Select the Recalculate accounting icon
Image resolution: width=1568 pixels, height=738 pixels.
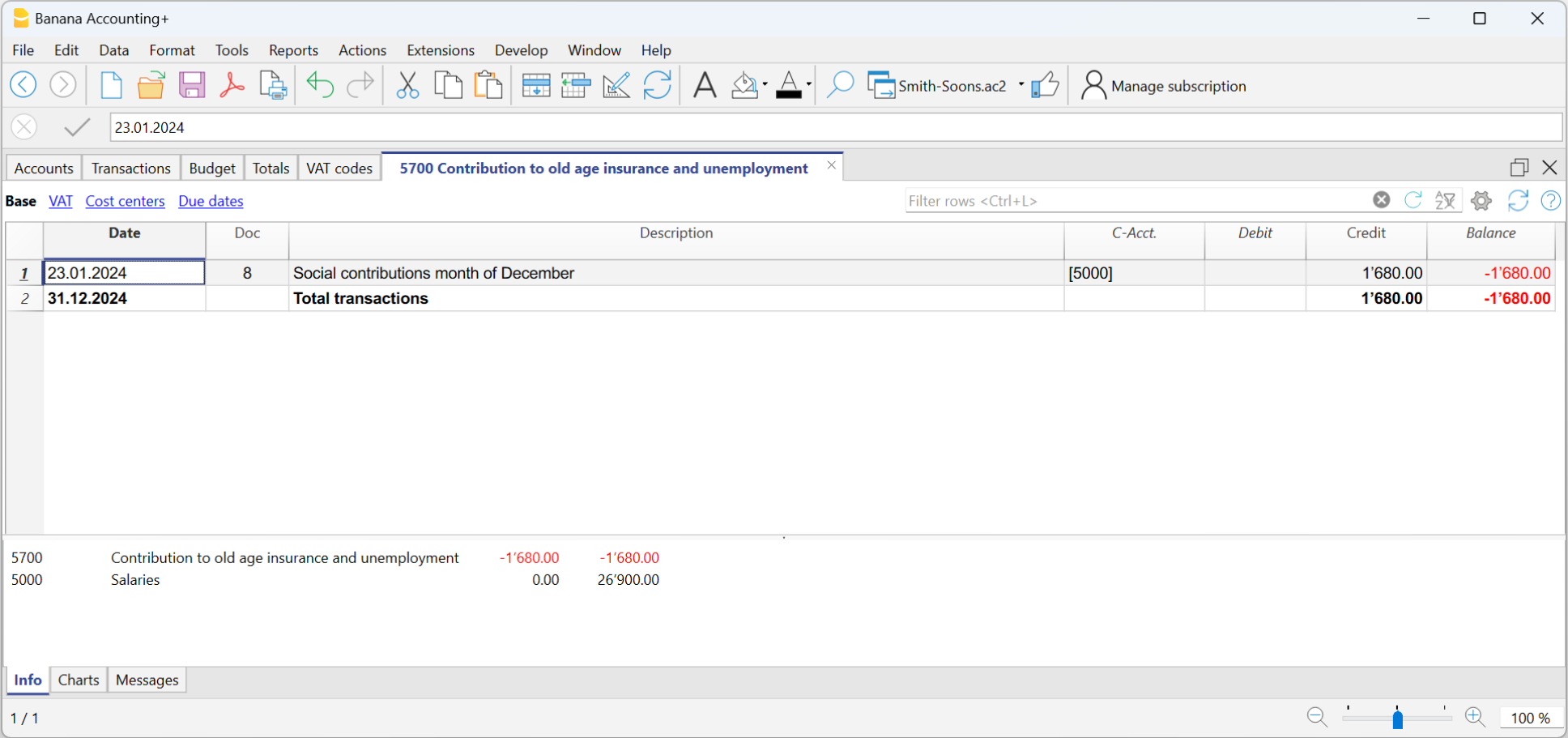point(658,84)
